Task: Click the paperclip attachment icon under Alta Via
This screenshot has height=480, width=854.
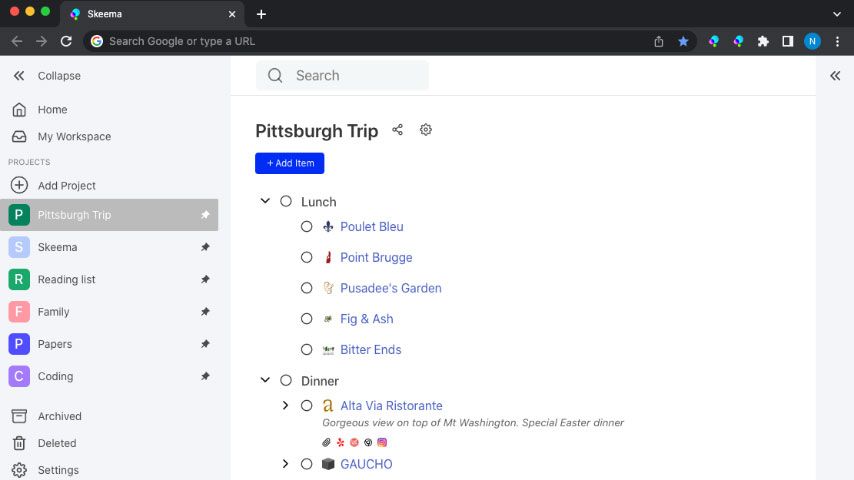Action: tap(326, 442)
